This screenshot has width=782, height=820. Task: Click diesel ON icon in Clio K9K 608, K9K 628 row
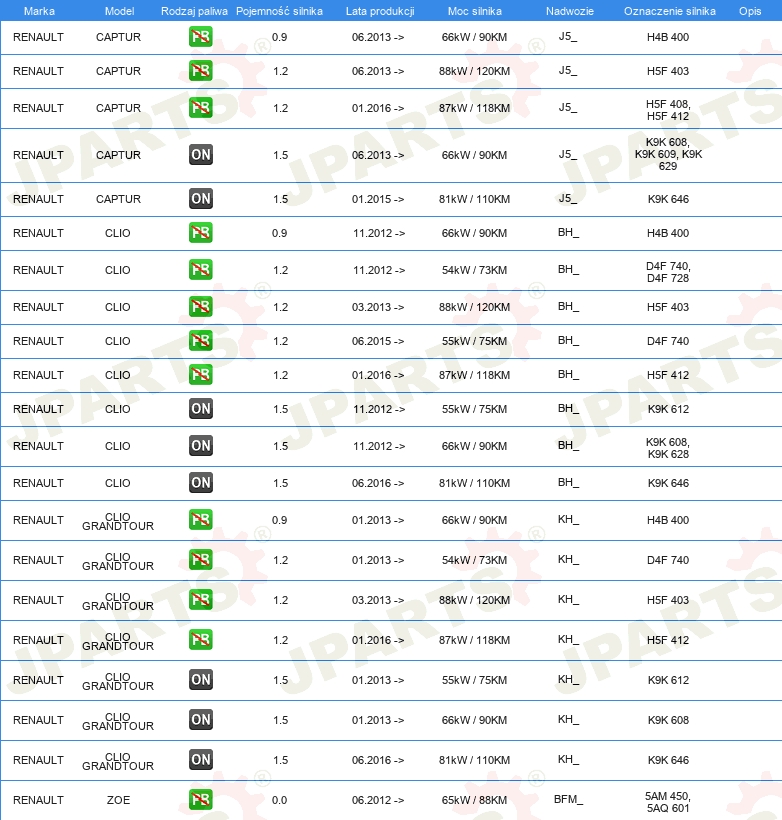pyautogui.click(x=201, y=446)
